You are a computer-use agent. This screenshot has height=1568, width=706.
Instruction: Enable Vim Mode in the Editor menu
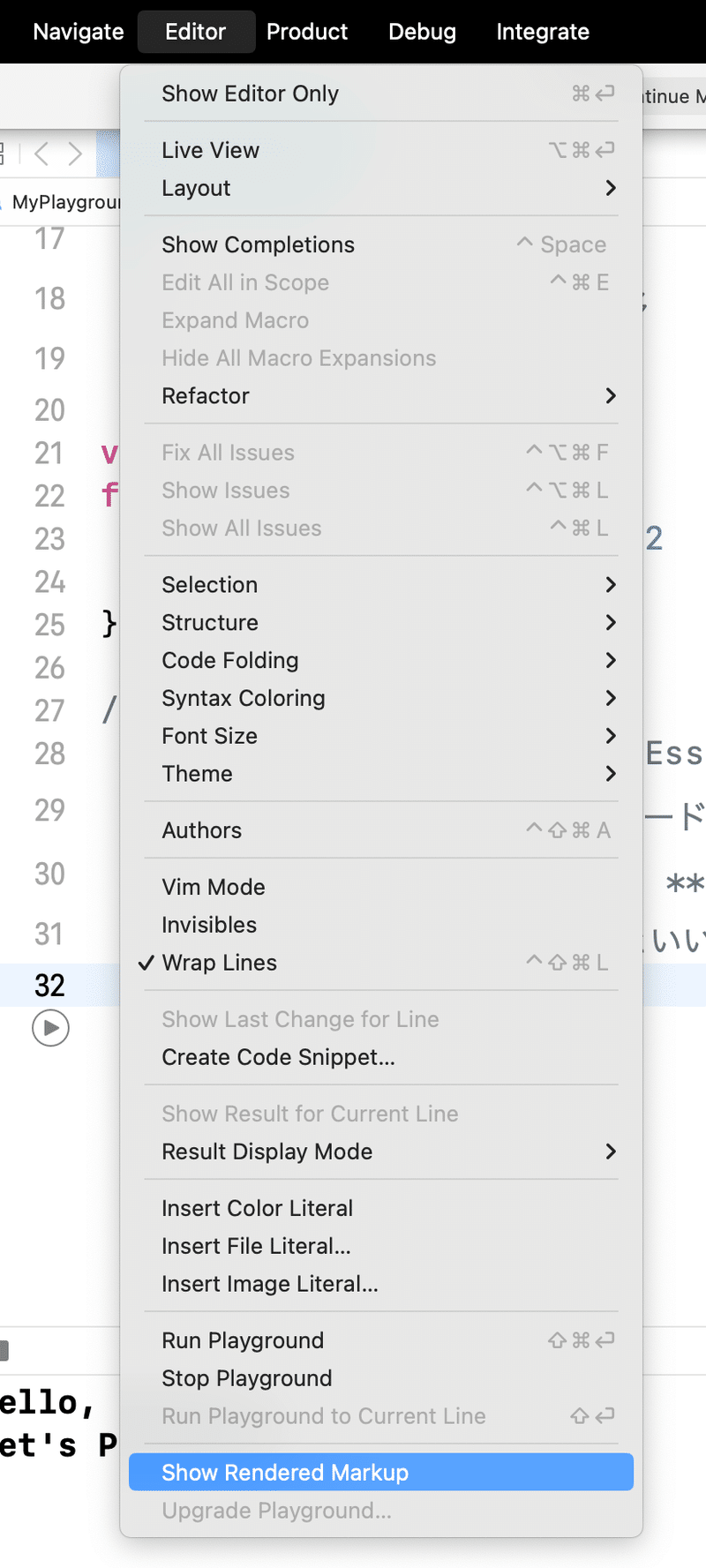coord(381,887)
